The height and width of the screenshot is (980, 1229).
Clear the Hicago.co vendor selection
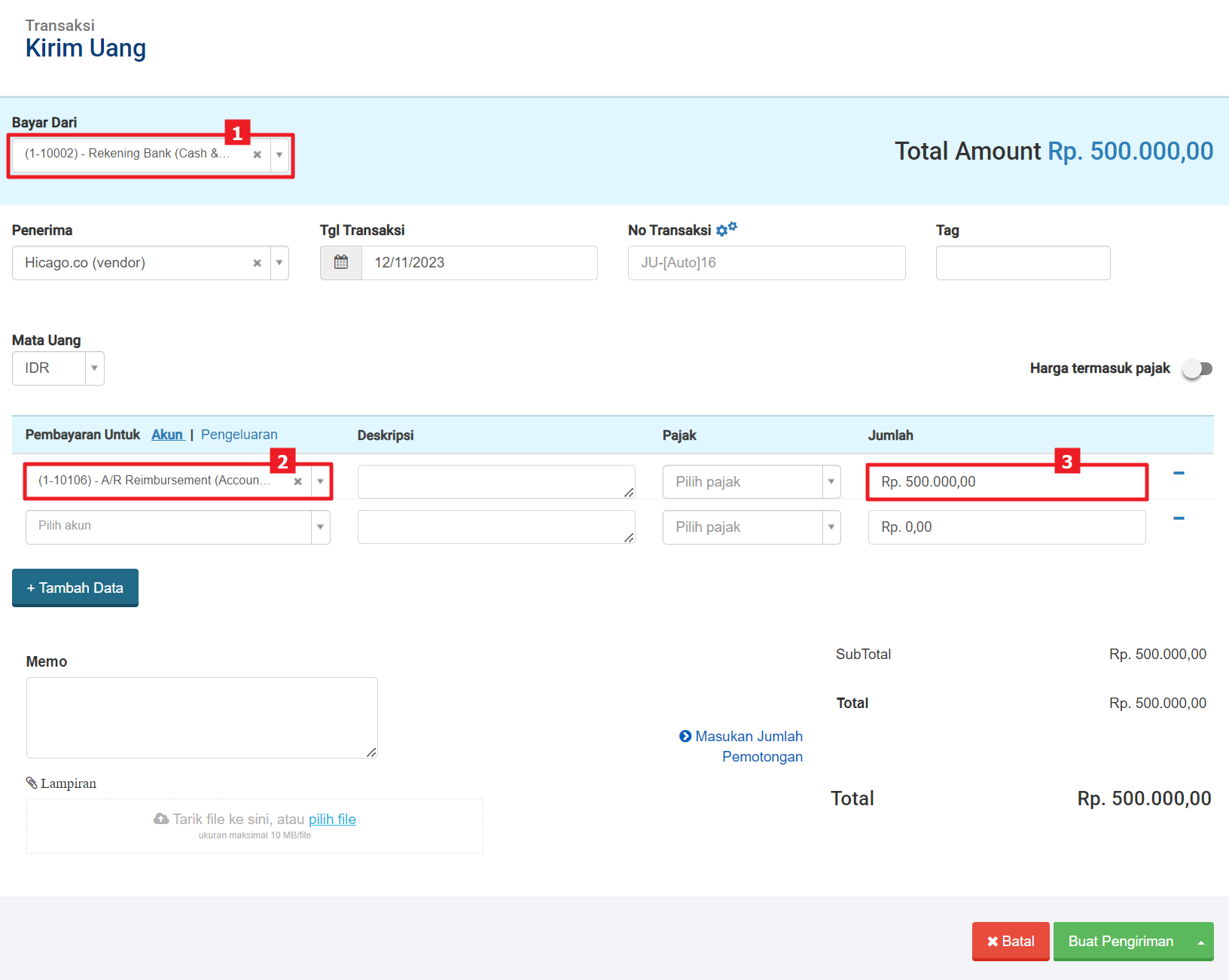coord(257,263)
